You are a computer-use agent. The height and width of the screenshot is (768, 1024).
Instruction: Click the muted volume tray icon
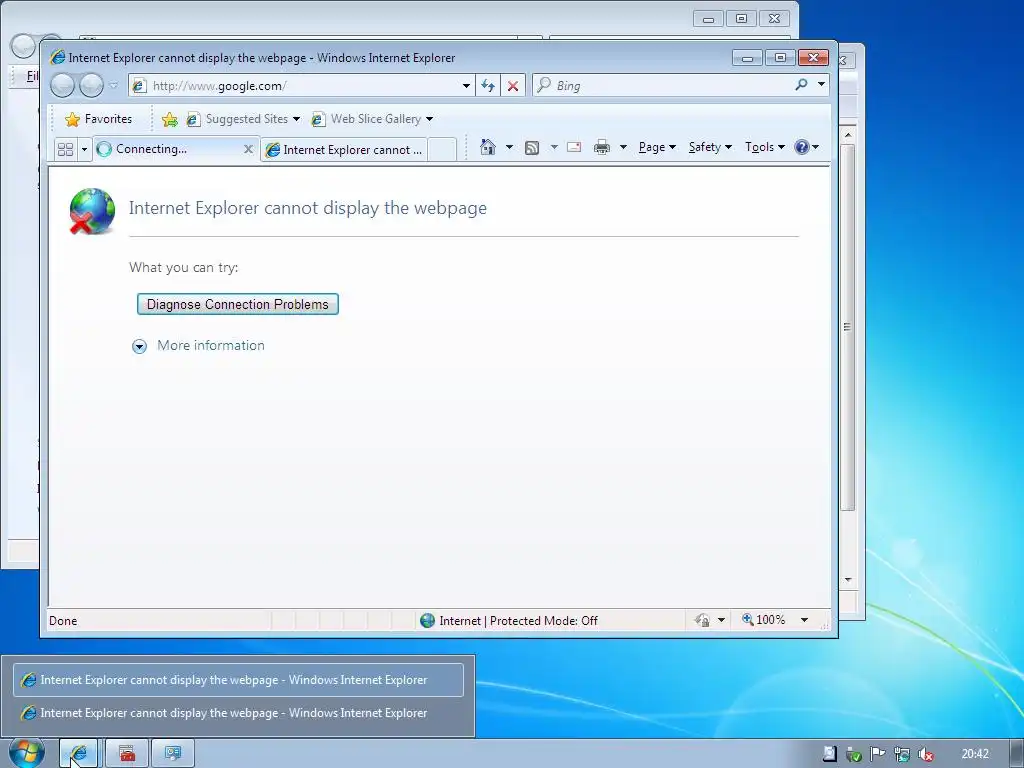[x=925, y=754]
